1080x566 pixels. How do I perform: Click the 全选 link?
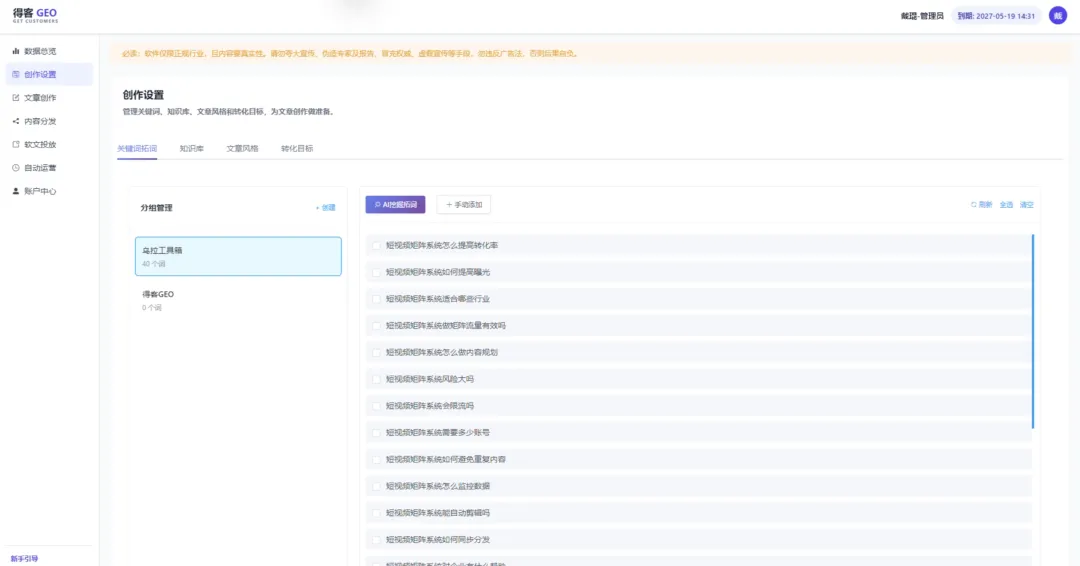click(1006, 205)
